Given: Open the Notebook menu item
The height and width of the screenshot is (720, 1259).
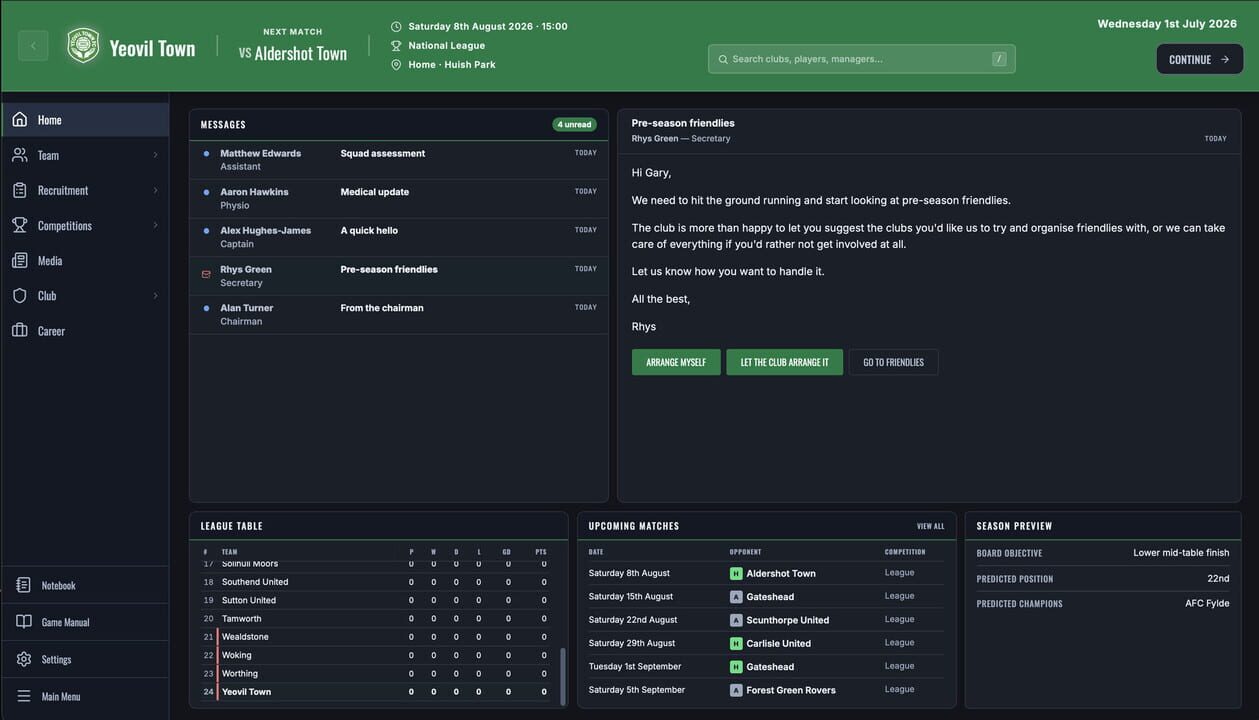Looking at the screenshot, I should pyautogui.click(x=85, y=585).
